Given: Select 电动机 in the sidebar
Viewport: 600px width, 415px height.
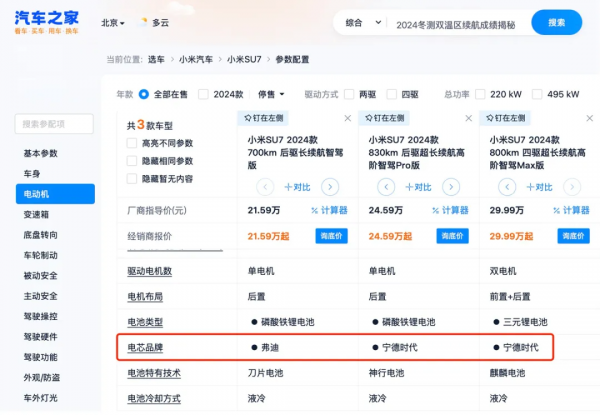Looking at the screenshot, I should (55, 194).
